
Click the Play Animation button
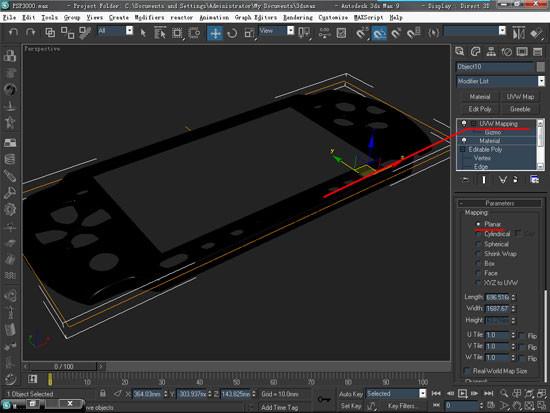click(462, 393)
